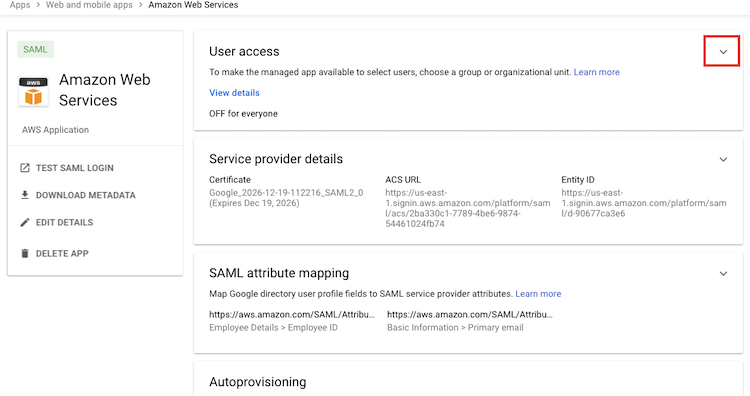Follow Learn more link in SAML attribute mapping
Image resolution: width=750 pixels, height=396 pixels.
[538, 294]
